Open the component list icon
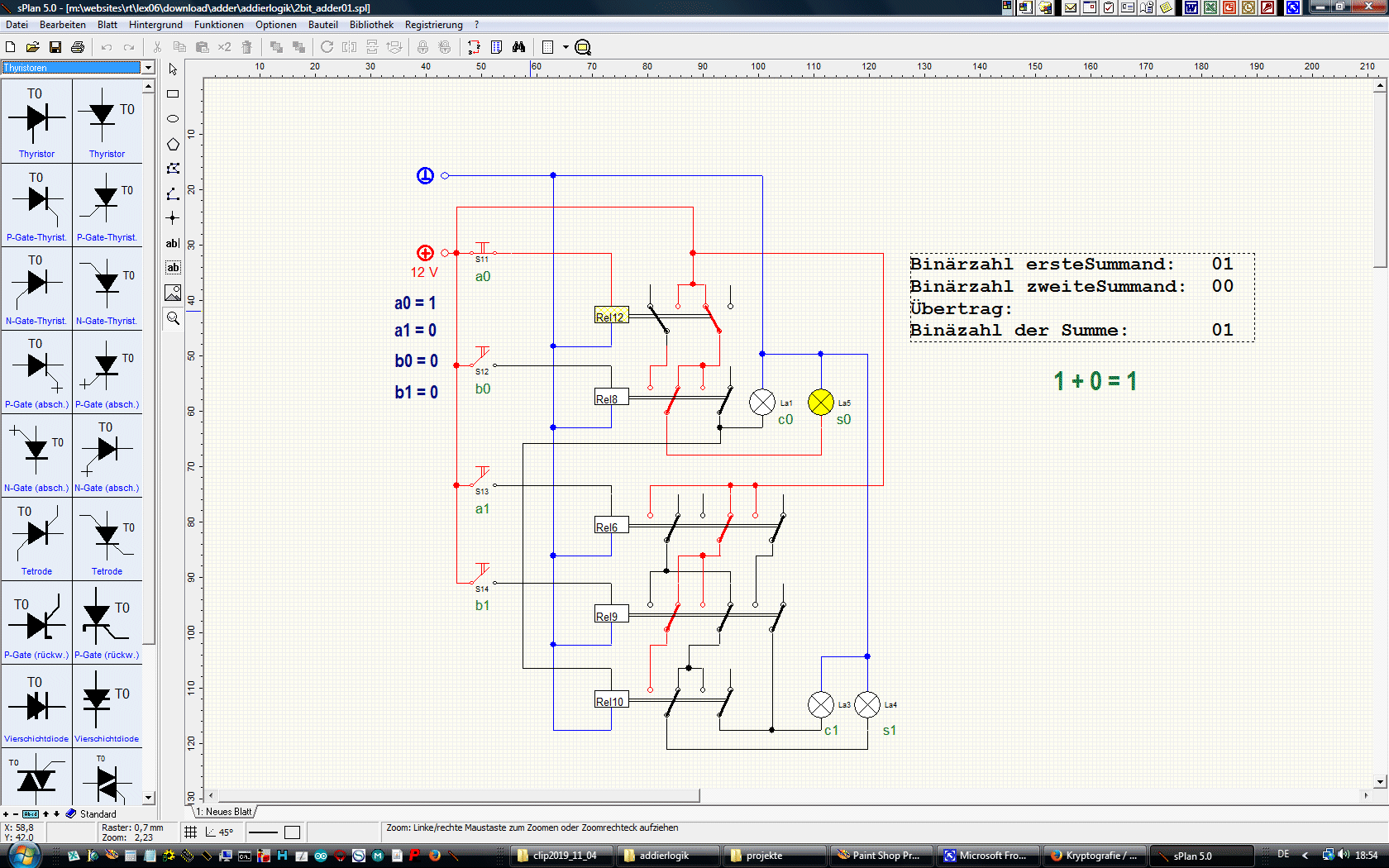This screenshot has height=868, width=1389. pos(496,47)
